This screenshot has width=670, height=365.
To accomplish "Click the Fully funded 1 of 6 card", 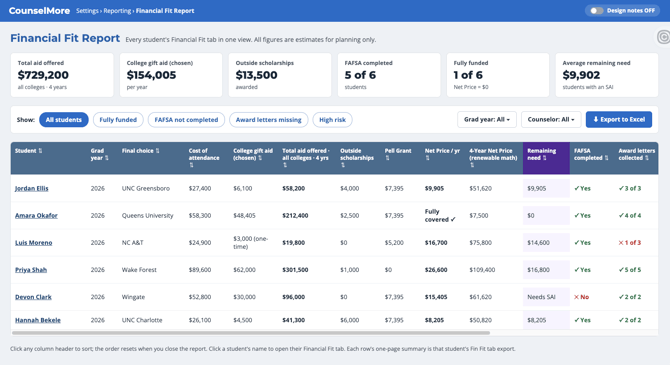I will 498,75.
